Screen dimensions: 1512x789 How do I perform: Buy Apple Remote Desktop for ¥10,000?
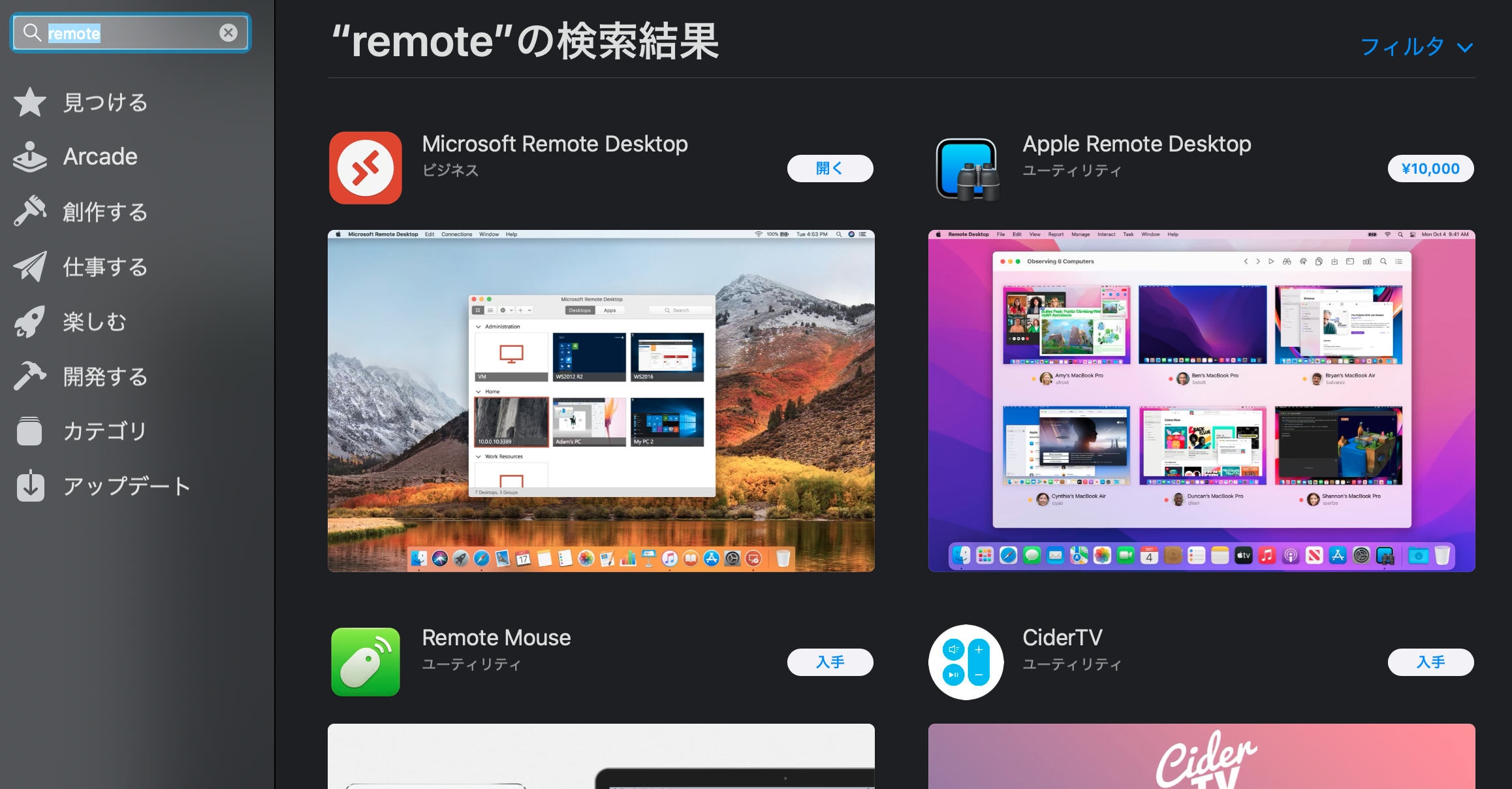1430,169
